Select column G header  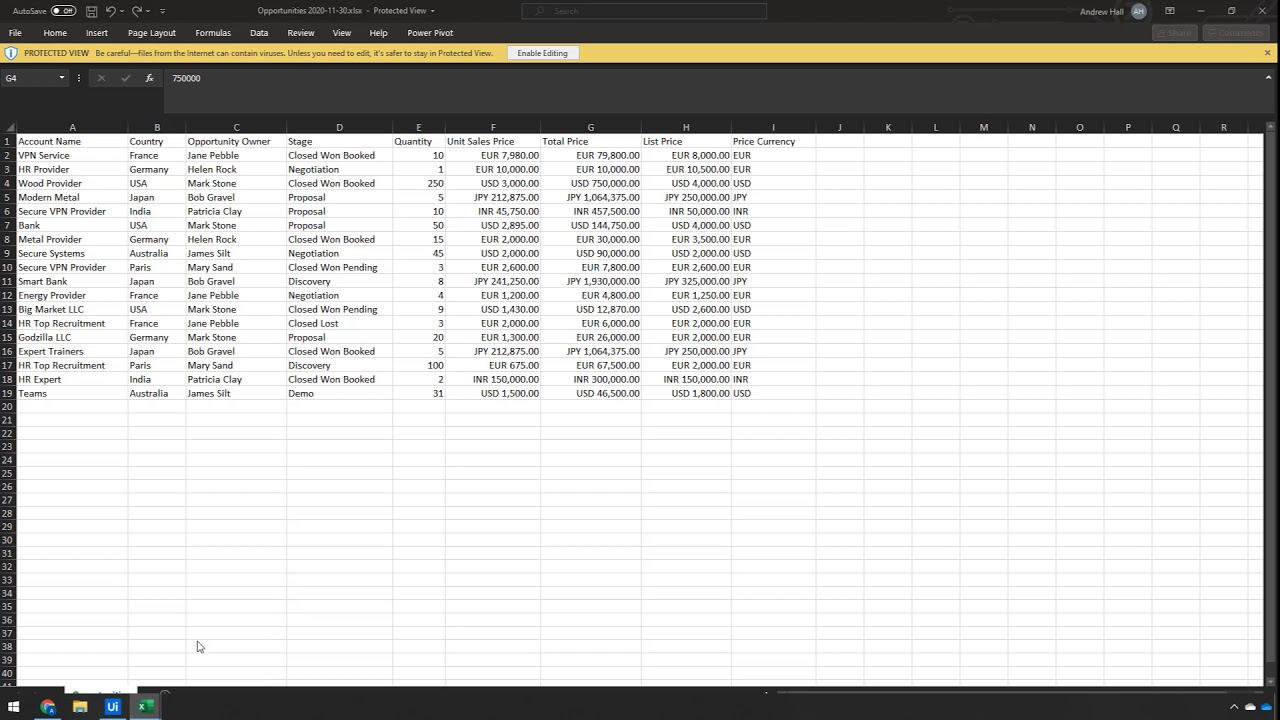(x=591, y=128)
